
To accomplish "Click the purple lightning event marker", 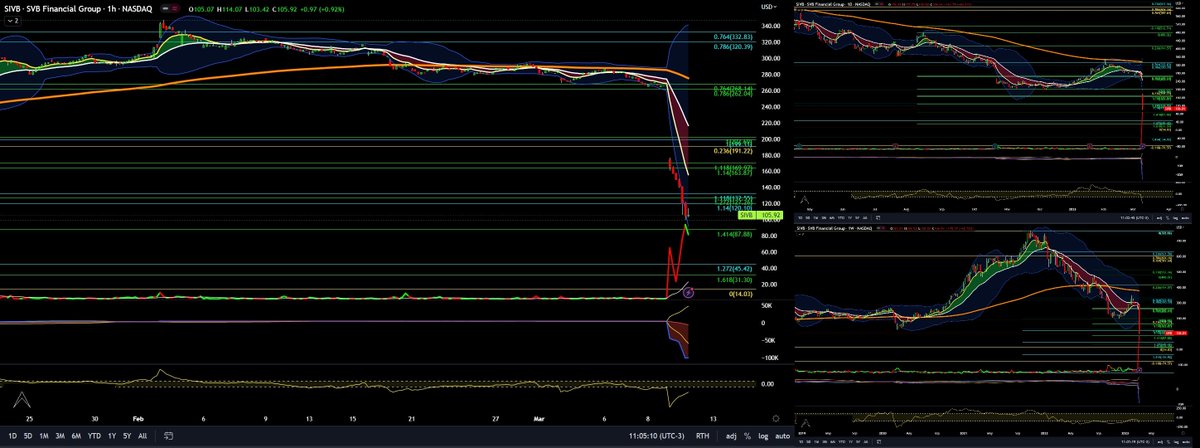I will (688, 293).
